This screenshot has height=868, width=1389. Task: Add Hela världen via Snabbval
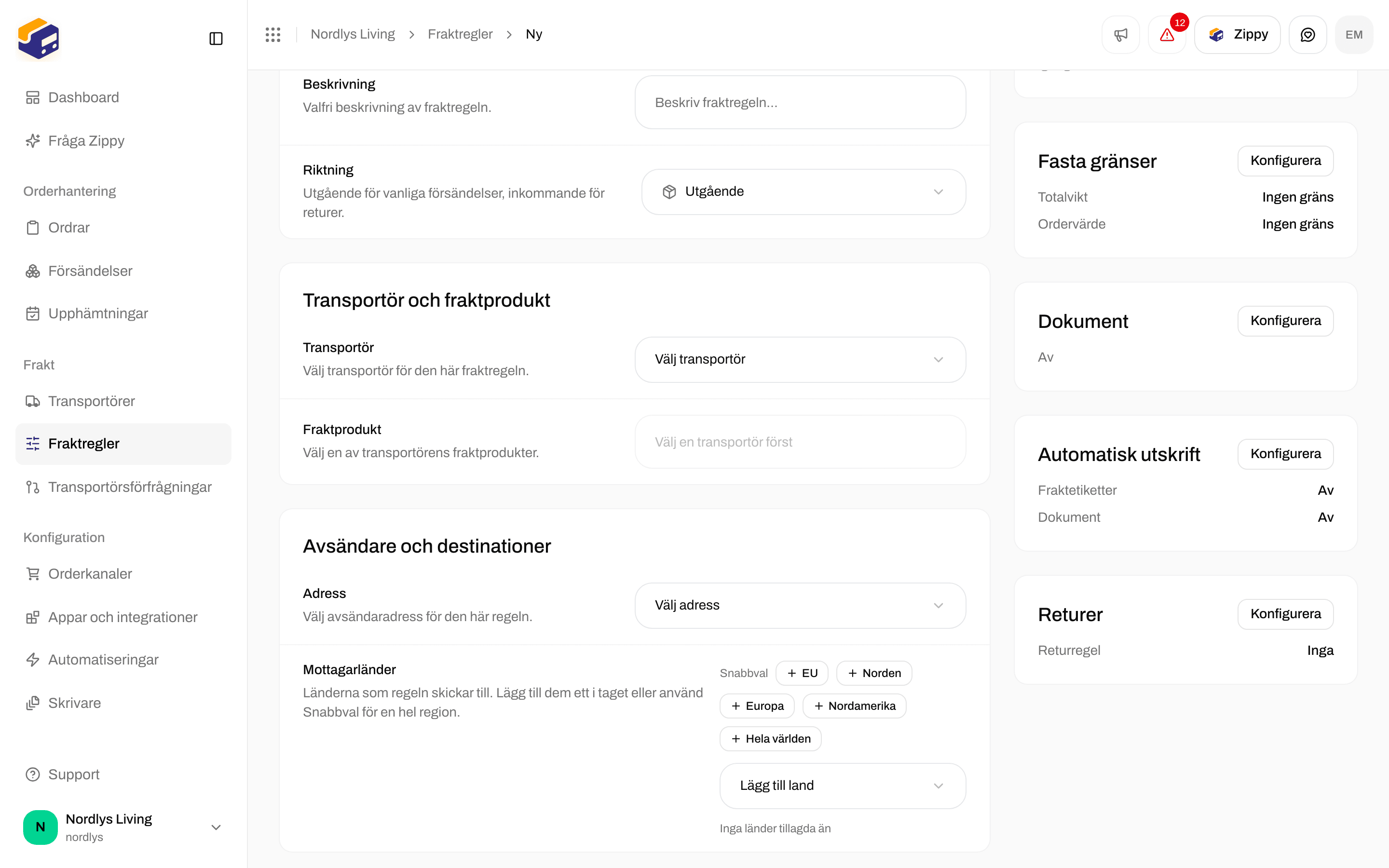point(770,739)
